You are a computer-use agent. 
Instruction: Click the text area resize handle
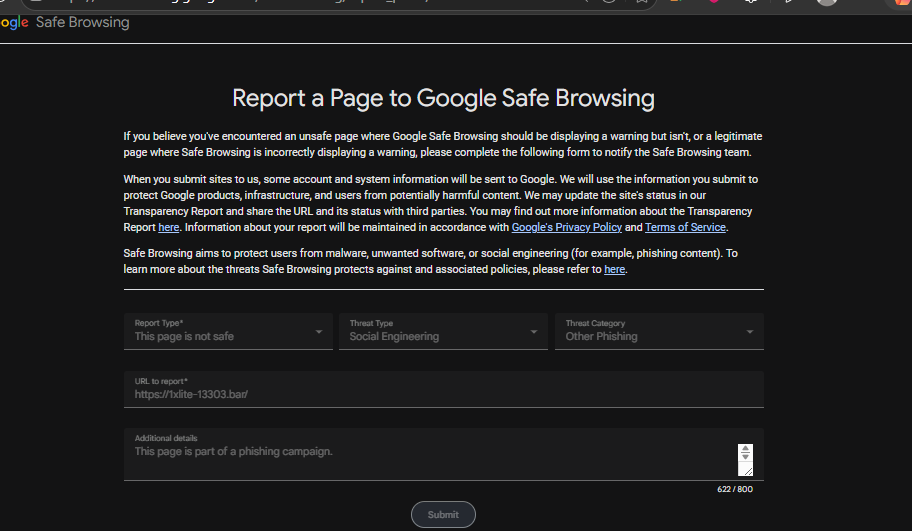pos(747,471)
